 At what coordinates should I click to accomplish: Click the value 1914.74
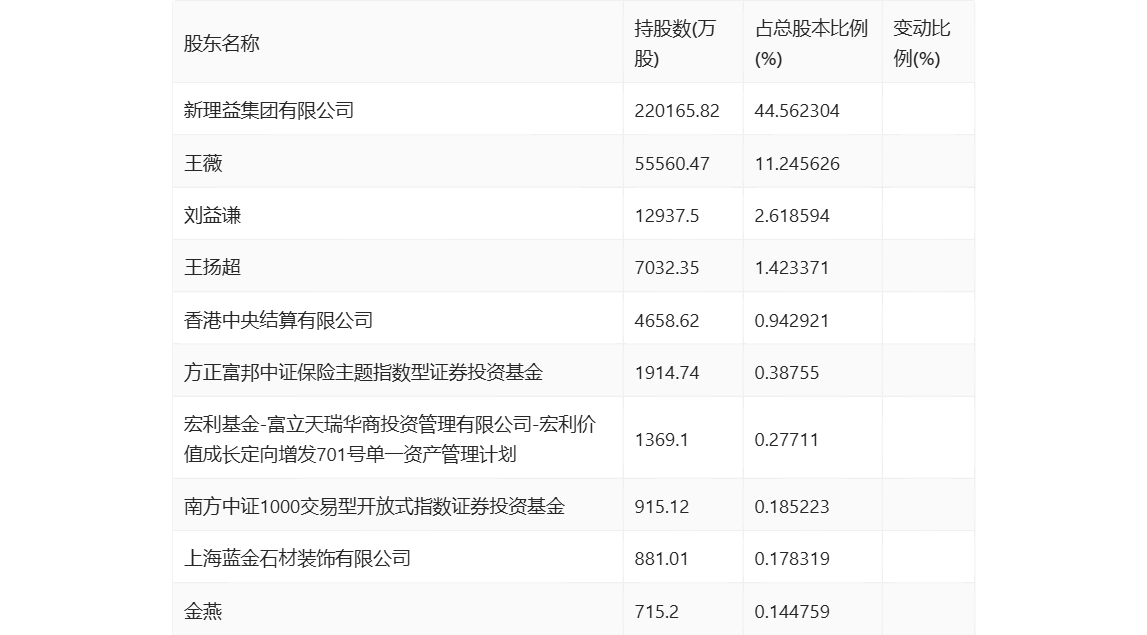pyautogui.click(x=666, y=372)
